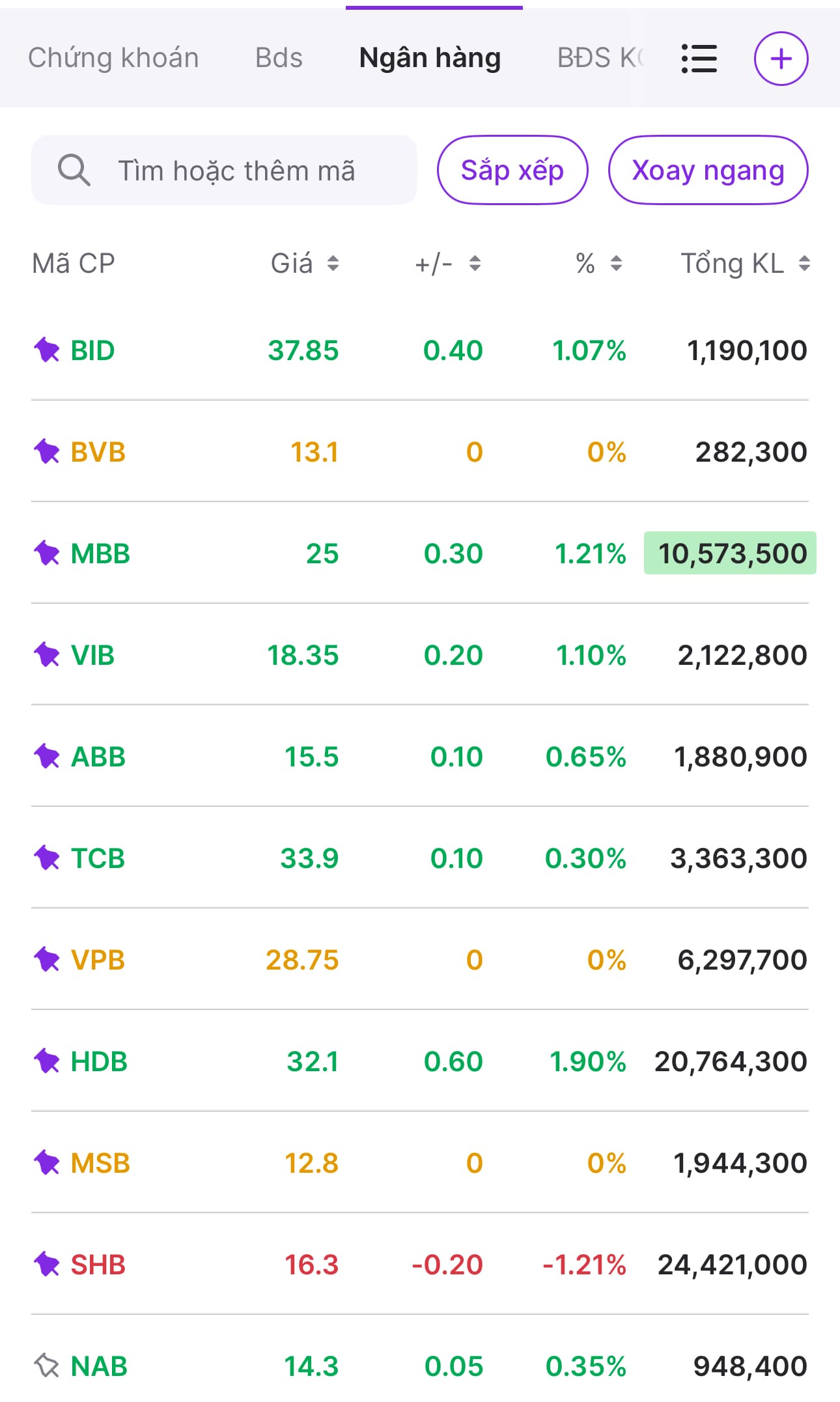Switch to the Bds tab

(279, 58)
